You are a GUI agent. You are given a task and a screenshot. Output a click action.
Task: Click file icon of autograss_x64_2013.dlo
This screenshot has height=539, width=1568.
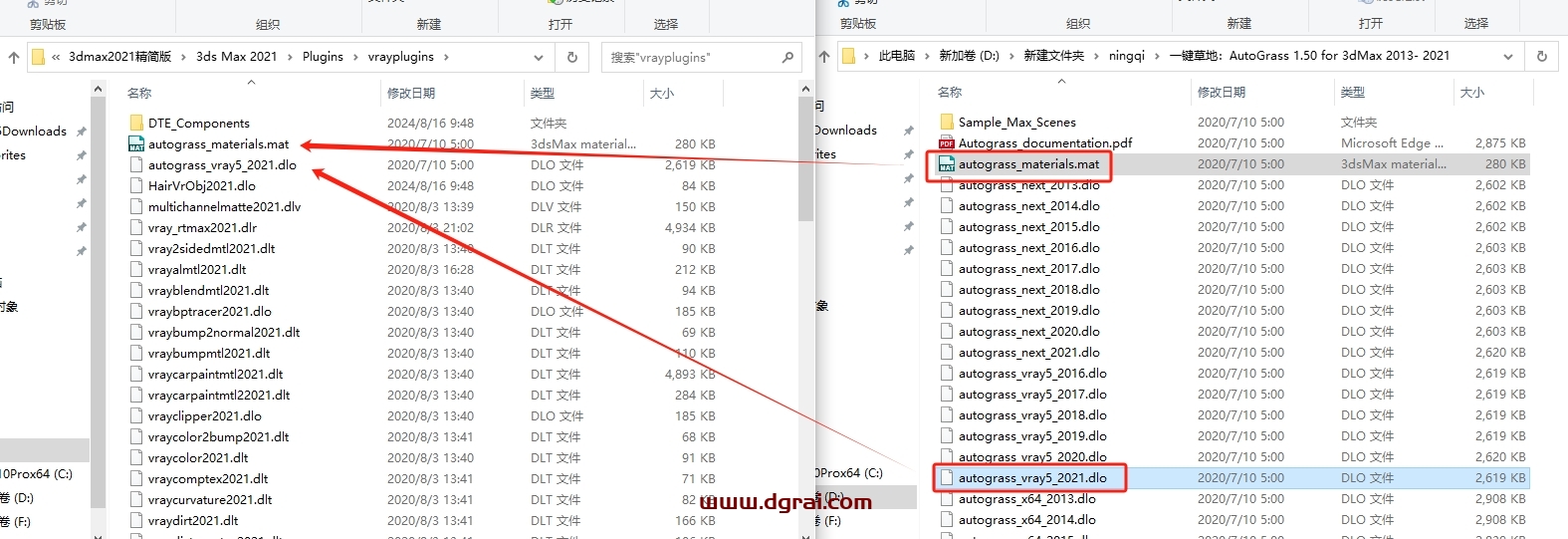click(947, 498)
